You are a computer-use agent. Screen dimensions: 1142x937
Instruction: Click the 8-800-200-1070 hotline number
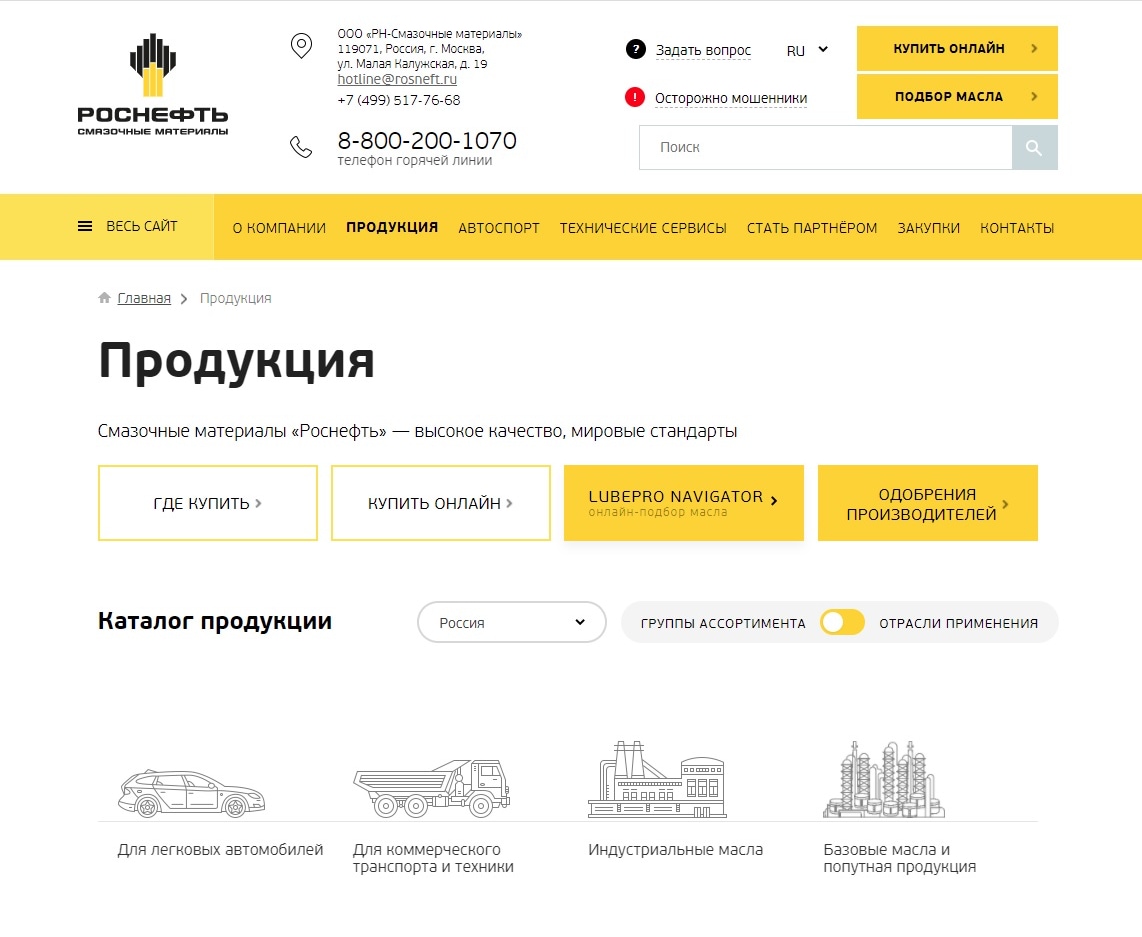427,140
